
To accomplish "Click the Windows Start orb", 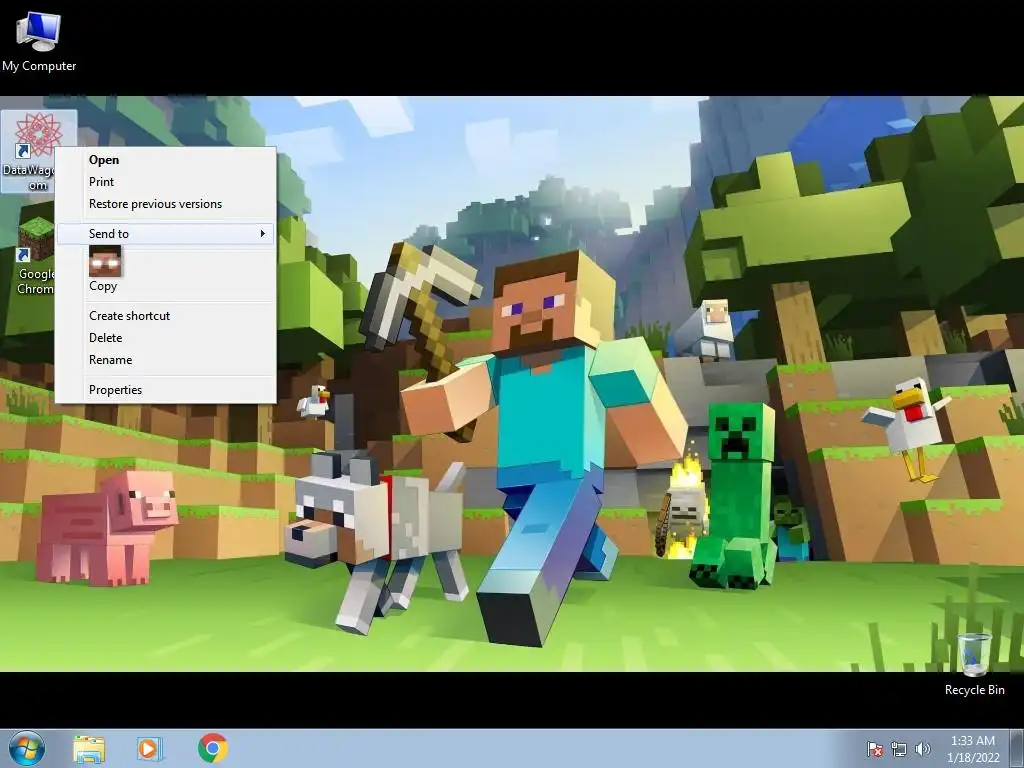I will 27,748.
